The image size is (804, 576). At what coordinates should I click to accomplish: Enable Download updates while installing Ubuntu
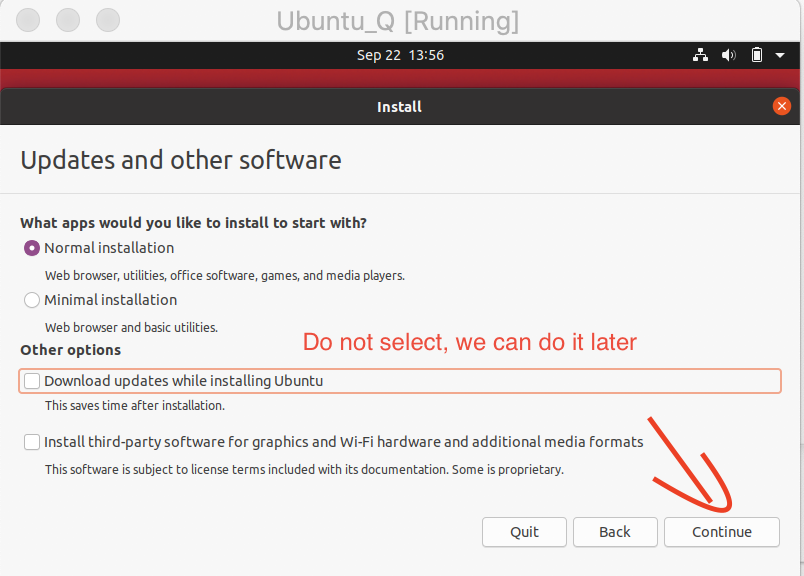[32, 381]
